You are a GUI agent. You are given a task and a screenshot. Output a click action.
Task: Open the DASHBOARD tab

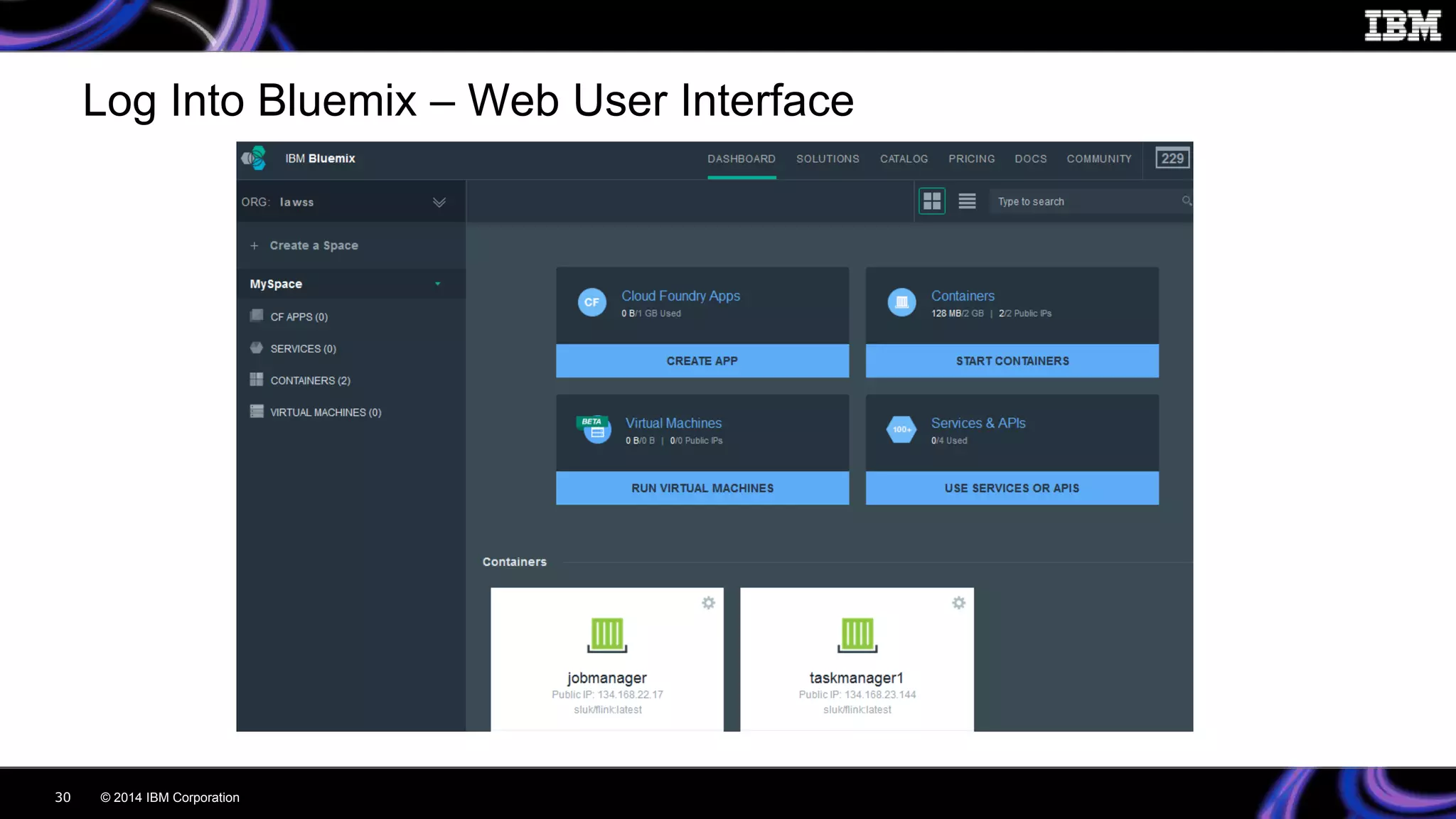742,159
